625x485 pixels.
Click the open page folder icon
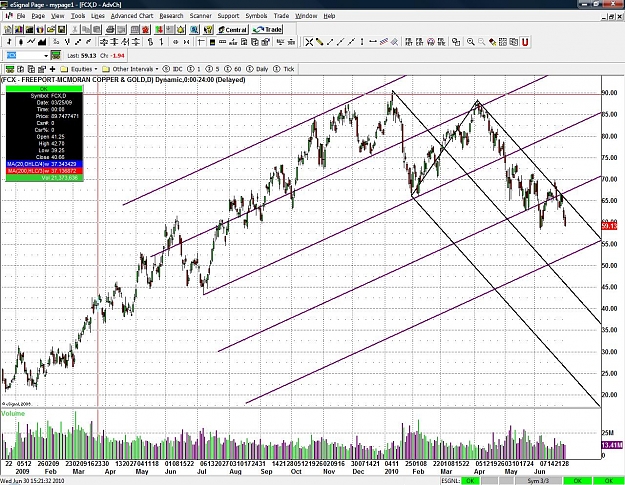tap(51, 29)
